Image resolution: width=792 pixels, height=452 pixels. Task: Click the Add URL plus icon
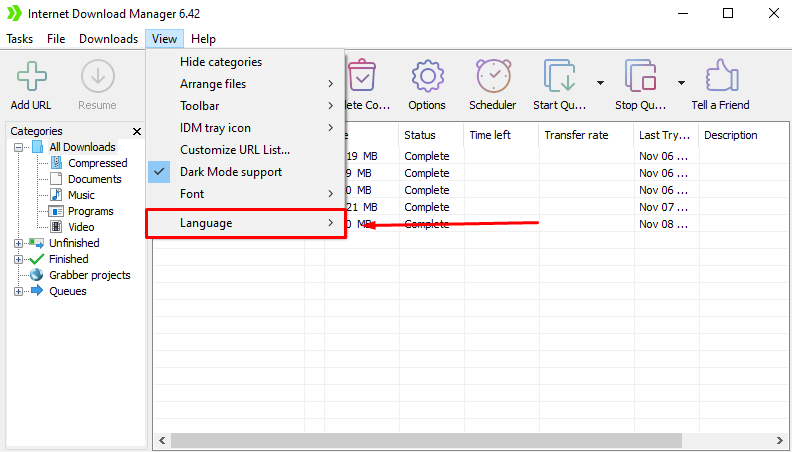31,76
